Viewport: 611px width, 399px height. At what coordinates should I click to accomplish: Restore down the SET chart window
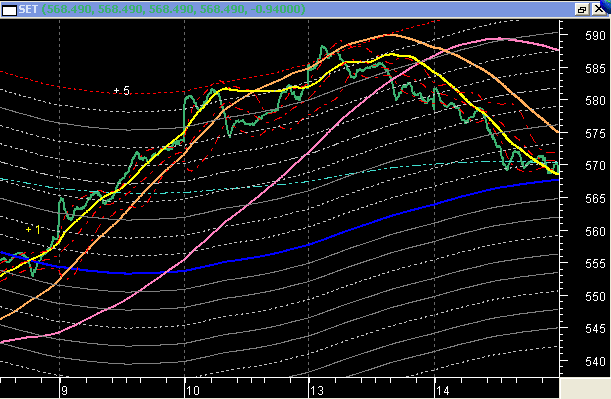[581, 9]
